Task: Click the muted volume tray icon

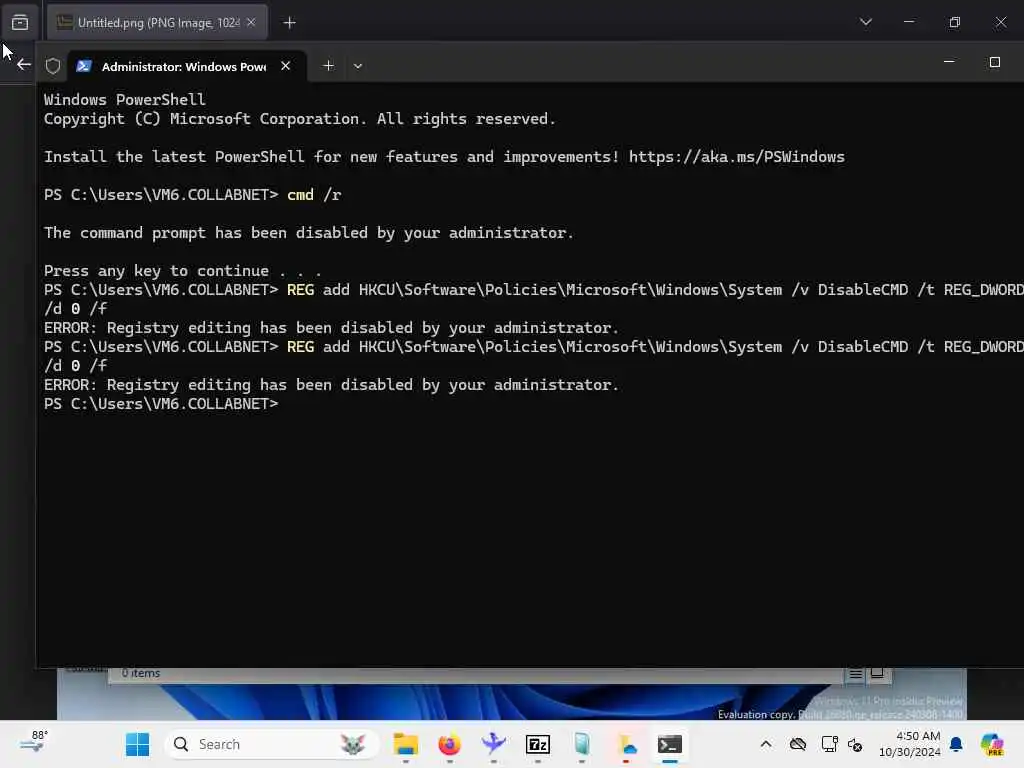Action: (855, 744)
